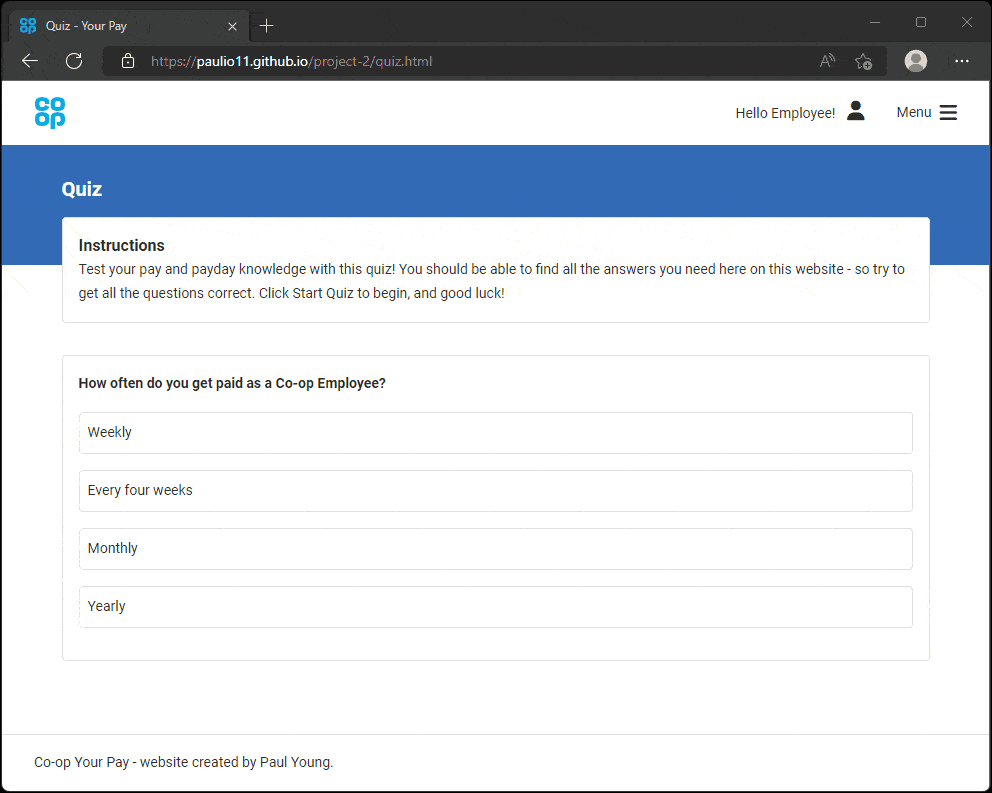The height and width of the screenshot is (793, 992).
Task: Open a new browser tab
Action: pyautogui.click(x=266, y=26)
